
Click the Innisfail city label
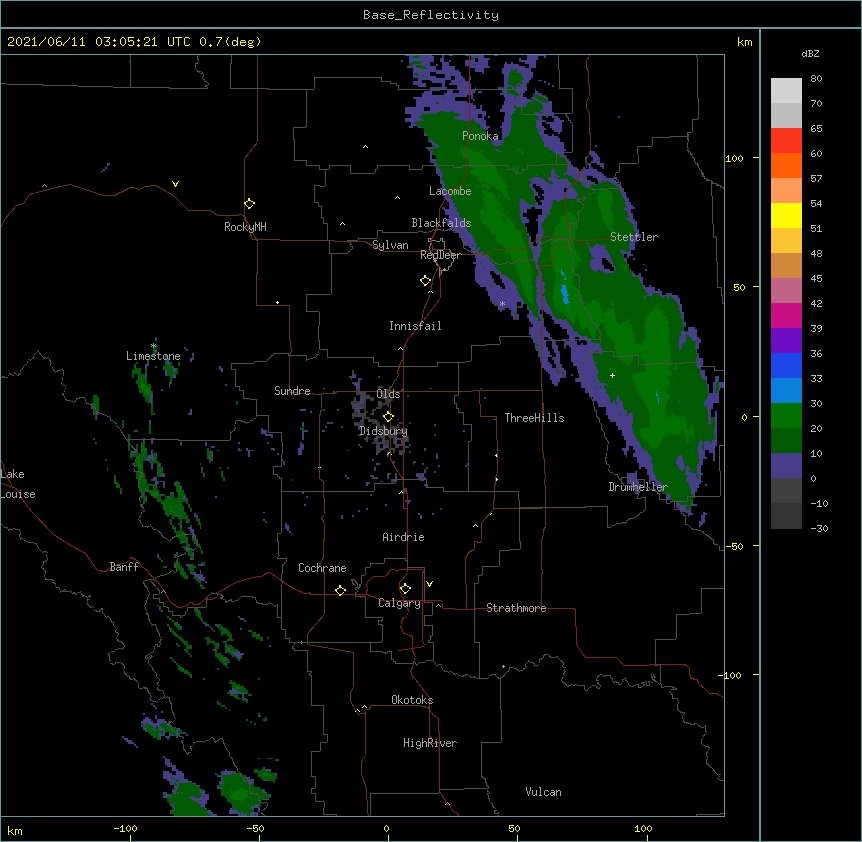click(x=415, y=326)
